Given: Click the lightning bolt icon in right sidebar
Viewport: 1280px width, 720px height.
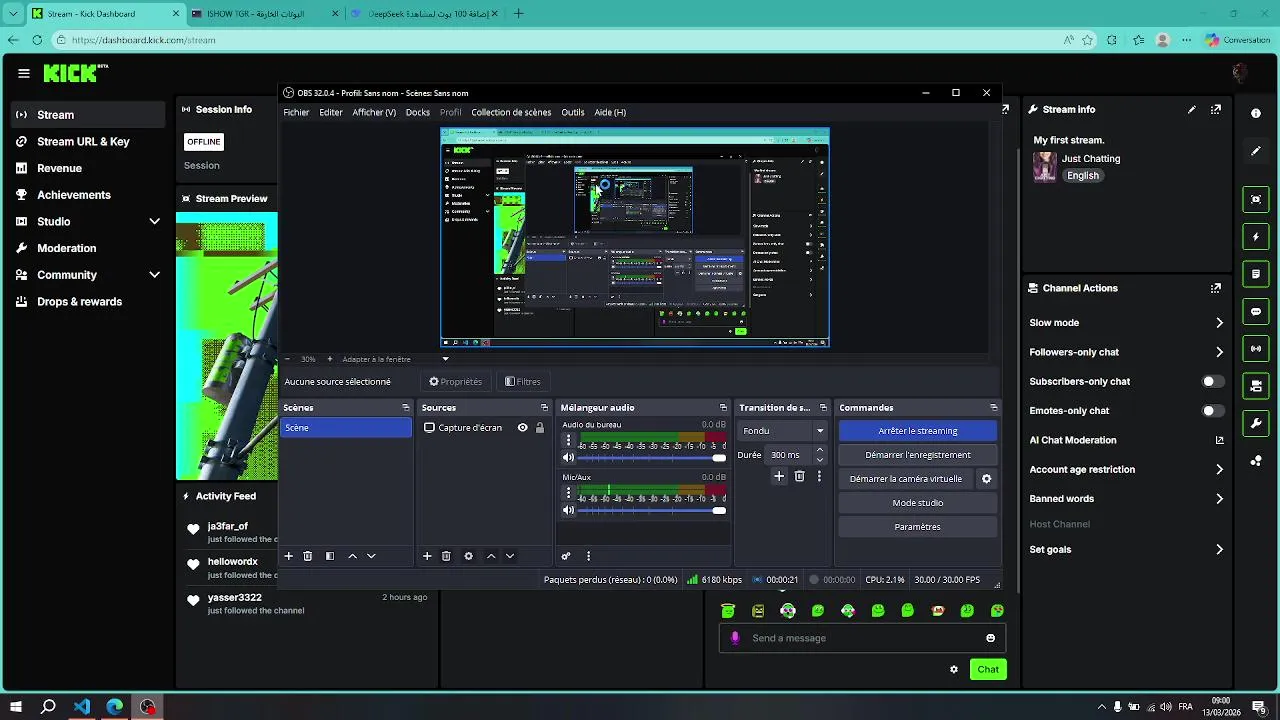Looking at the screenshot, I should click(1256, 237).
